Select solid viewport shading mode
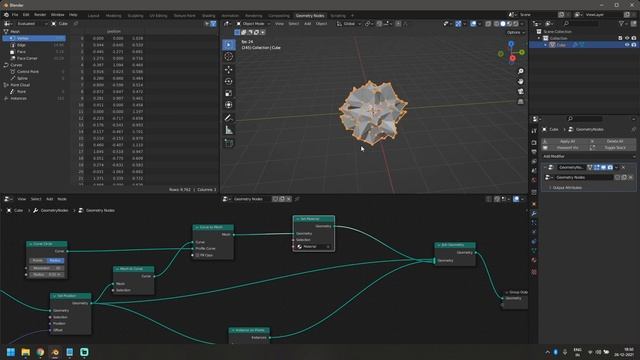The image size is (640, 360). [503, 24]
